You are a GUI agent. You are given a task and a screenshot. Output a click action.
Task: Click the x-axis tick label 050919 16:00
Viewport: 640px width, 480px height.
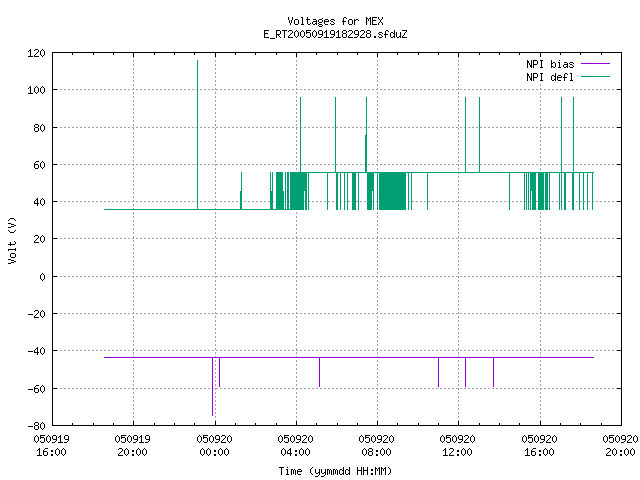51,445
